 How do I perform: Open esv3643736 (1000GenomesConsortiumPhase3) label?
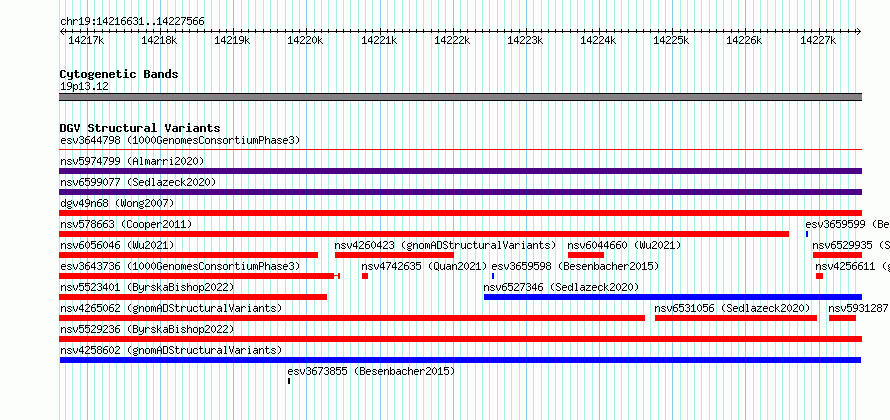pyautogui.click(x=180, y=266)
